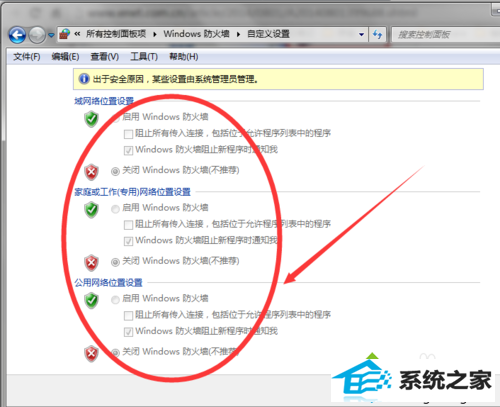Image resolution: width=500 pixels, height=407 pixels.
Task: Click green shield icon under 域网络位置设置
Action: pyautogui.click(x=91, y=119)
